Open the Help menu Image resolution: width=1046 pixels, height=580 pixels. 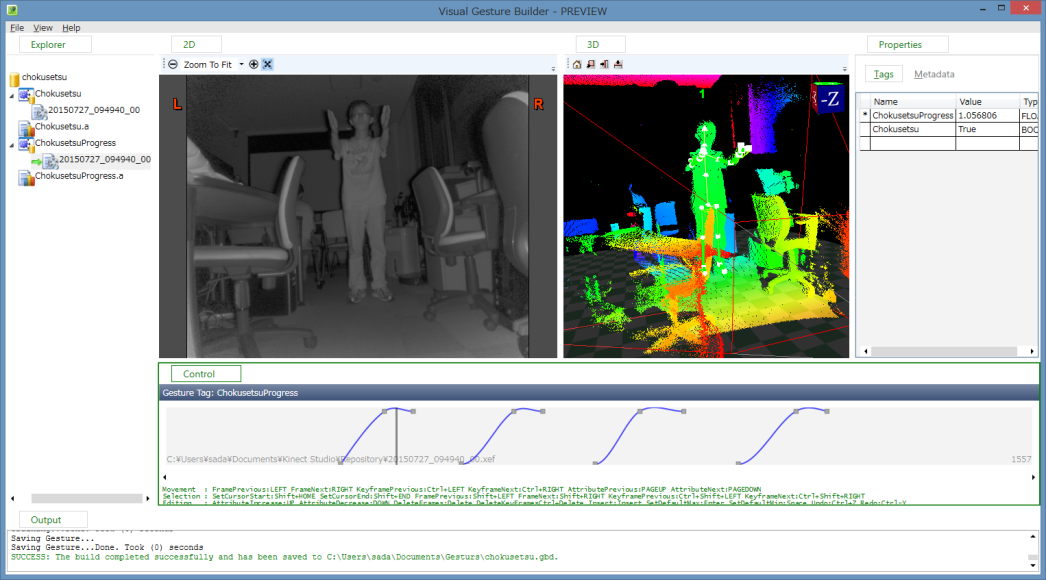(x=71, y=28)
